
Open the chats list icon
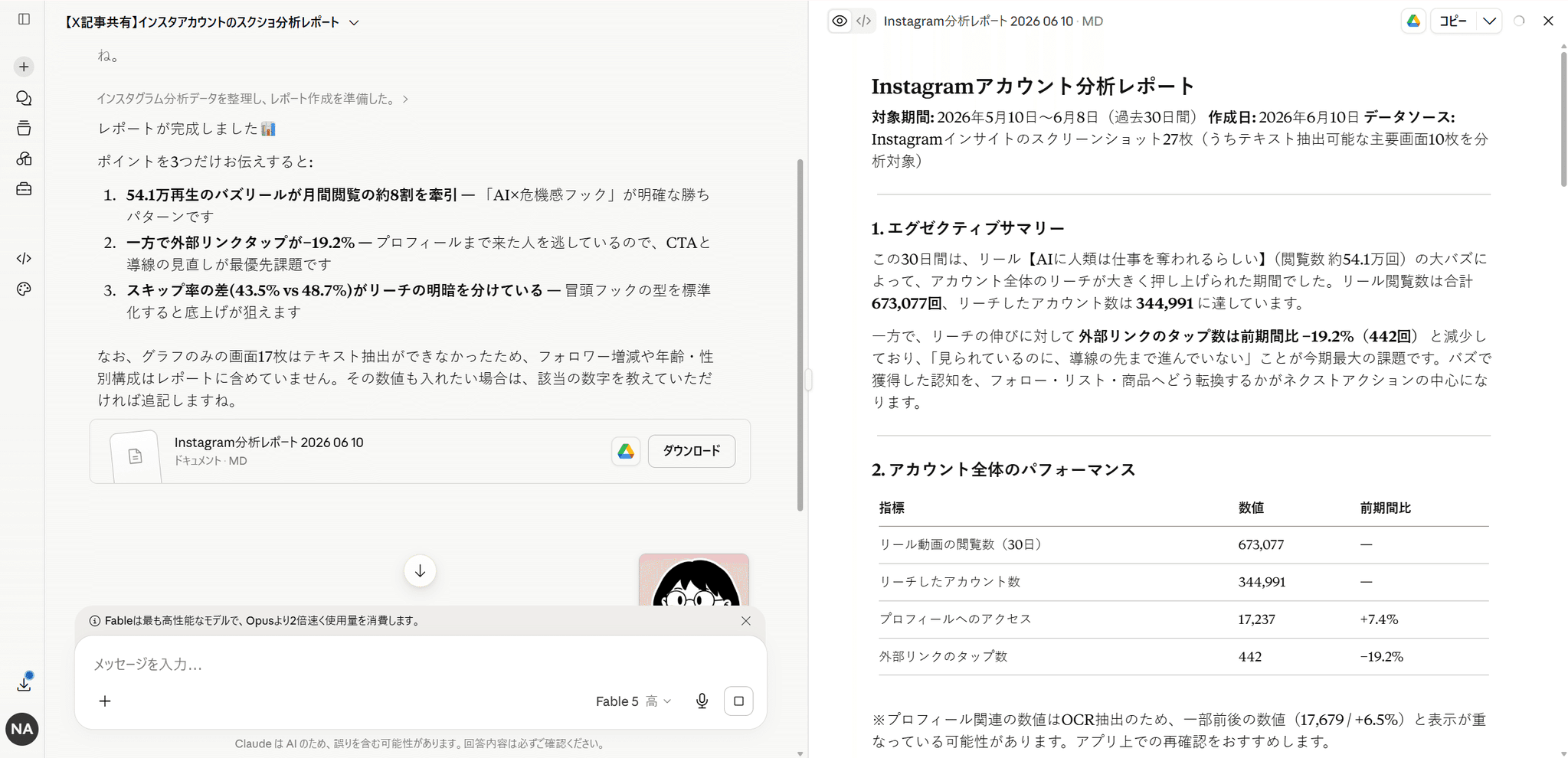(24, 98)
